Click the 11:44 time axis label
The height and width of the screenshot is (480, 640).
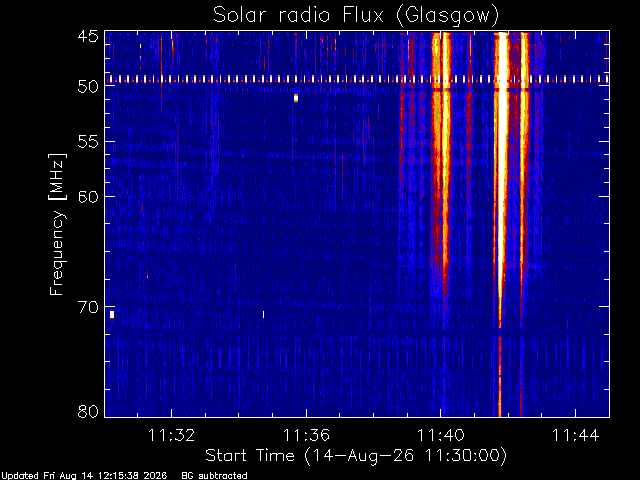click(575, 435)
